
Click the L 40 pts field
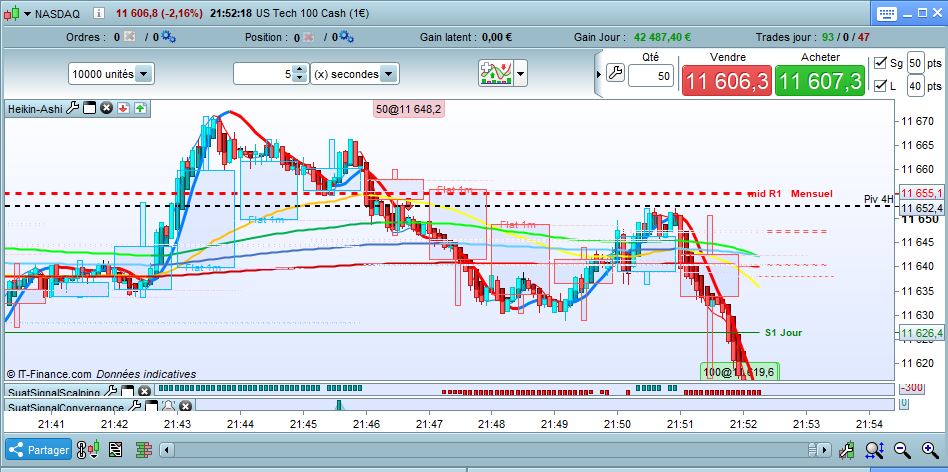pyautogui.click(x=916, y=86)
